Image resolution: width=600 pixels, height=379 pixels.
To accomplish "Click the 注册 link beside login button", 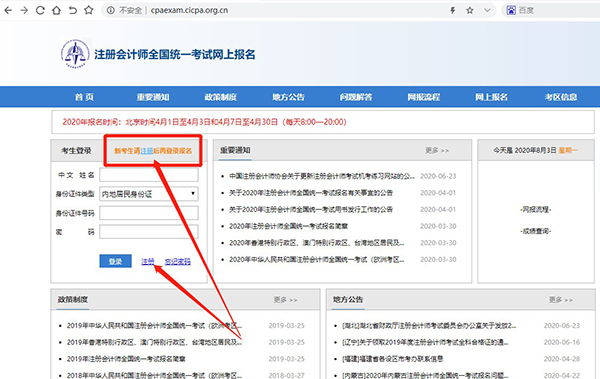I will pyautogui.click(x=148, y=261).
